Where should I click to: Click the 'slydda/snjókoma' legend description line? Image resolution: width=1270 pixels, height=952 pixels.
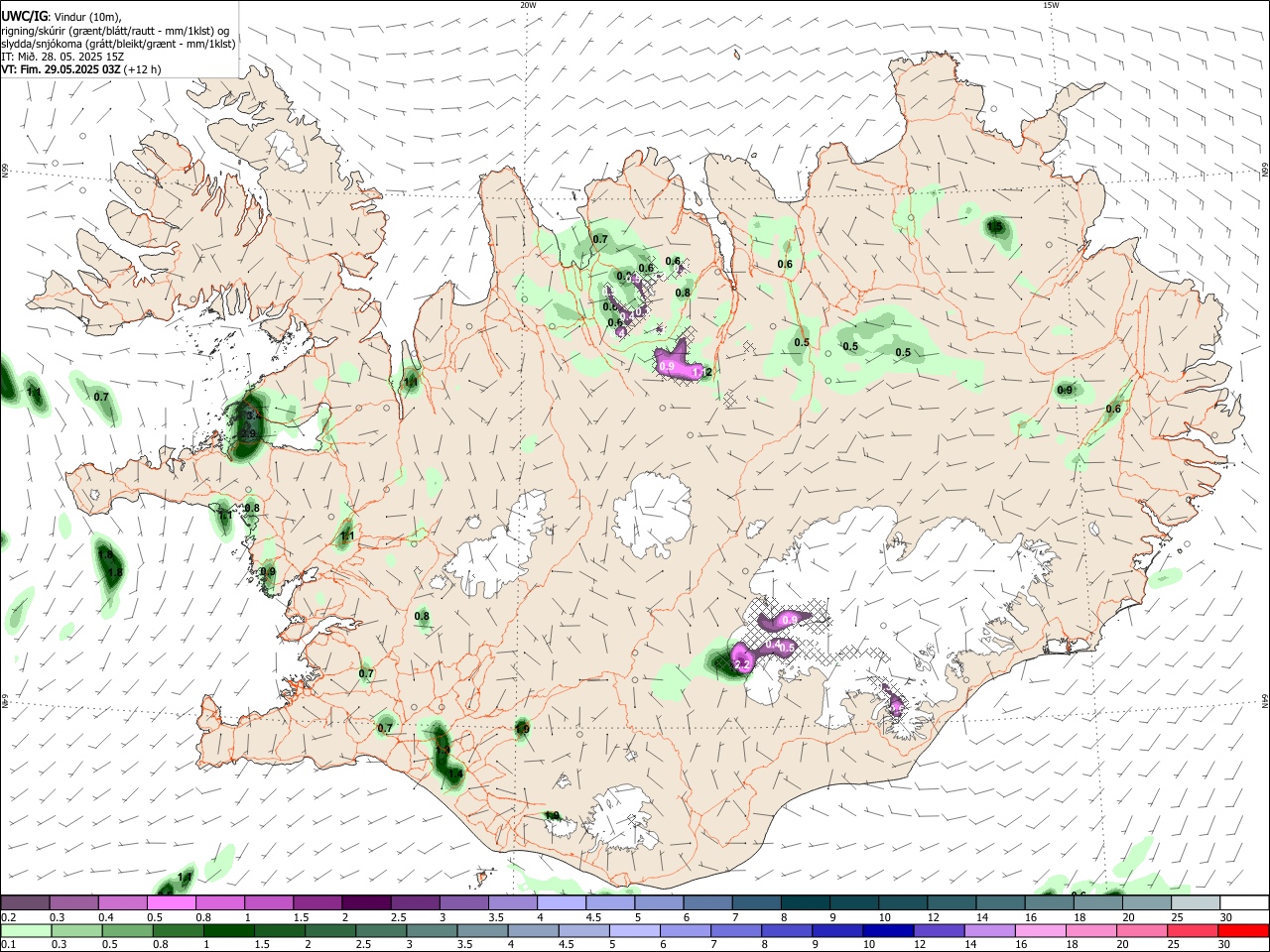pyautogui.click(x=118, y=44)
